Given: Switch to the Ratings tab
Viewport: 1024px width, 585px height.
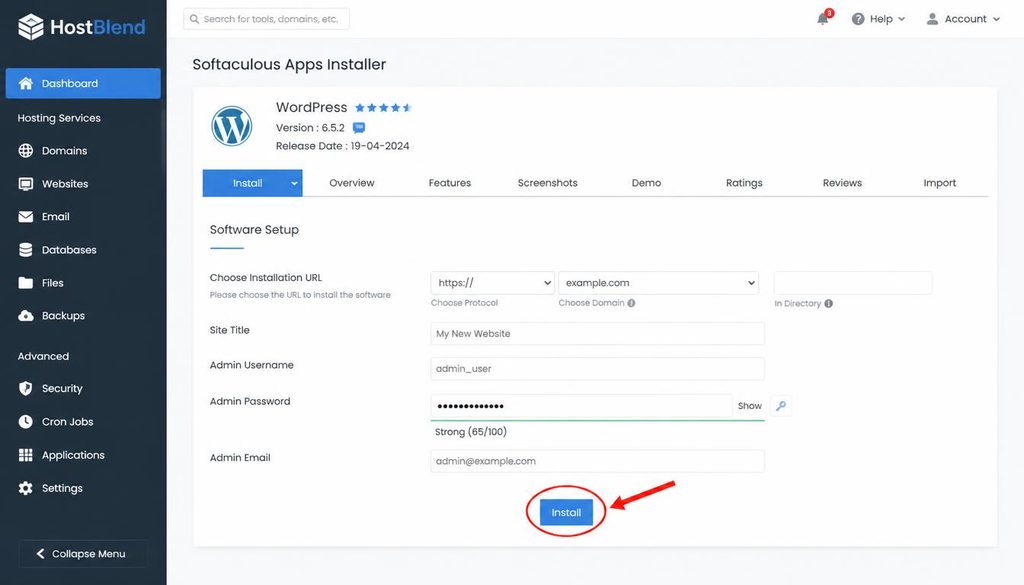Looking at the screenshot, I should point(744,183).
